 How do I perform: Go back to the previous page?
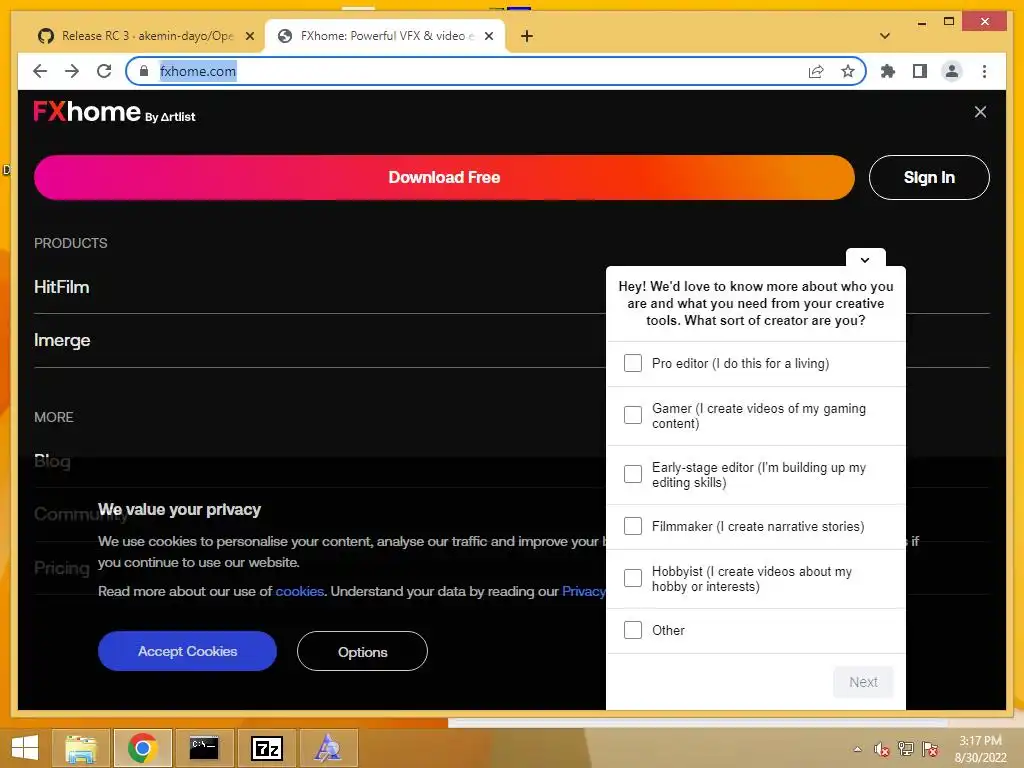coord(40,71)
